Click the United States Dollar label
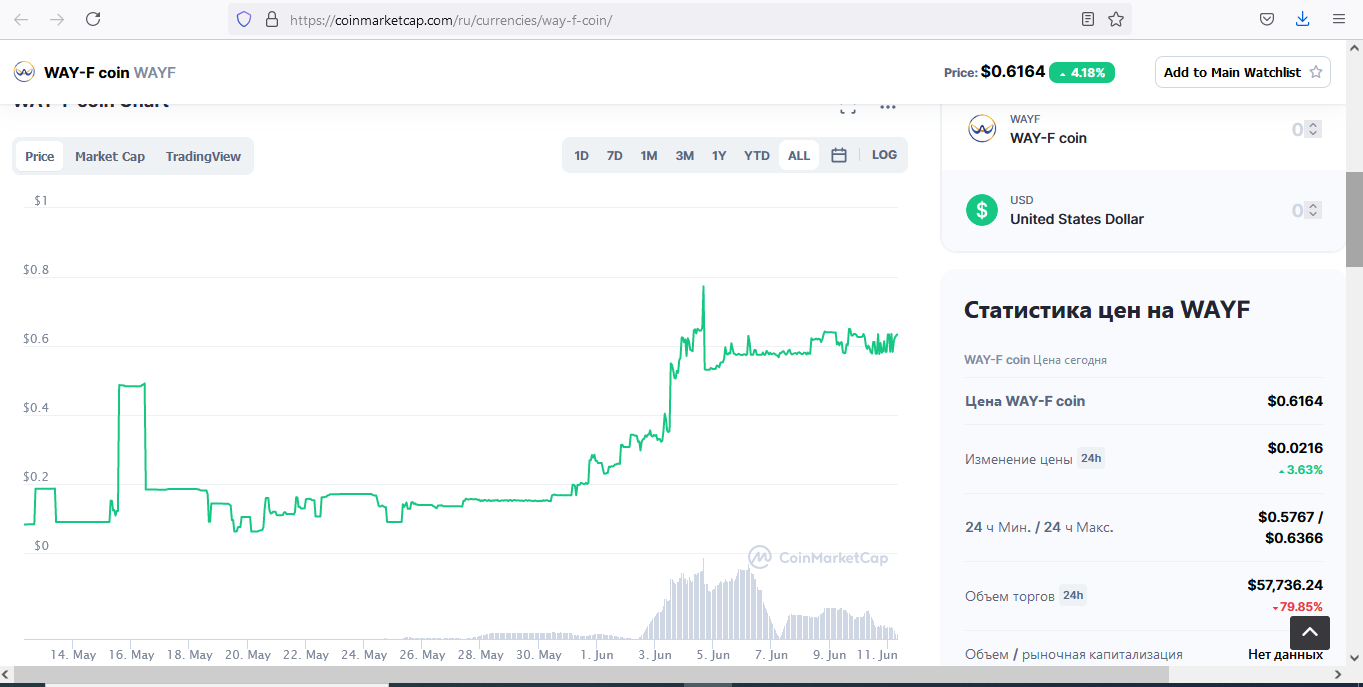 pyautogui.click(x=1077, y=219)
